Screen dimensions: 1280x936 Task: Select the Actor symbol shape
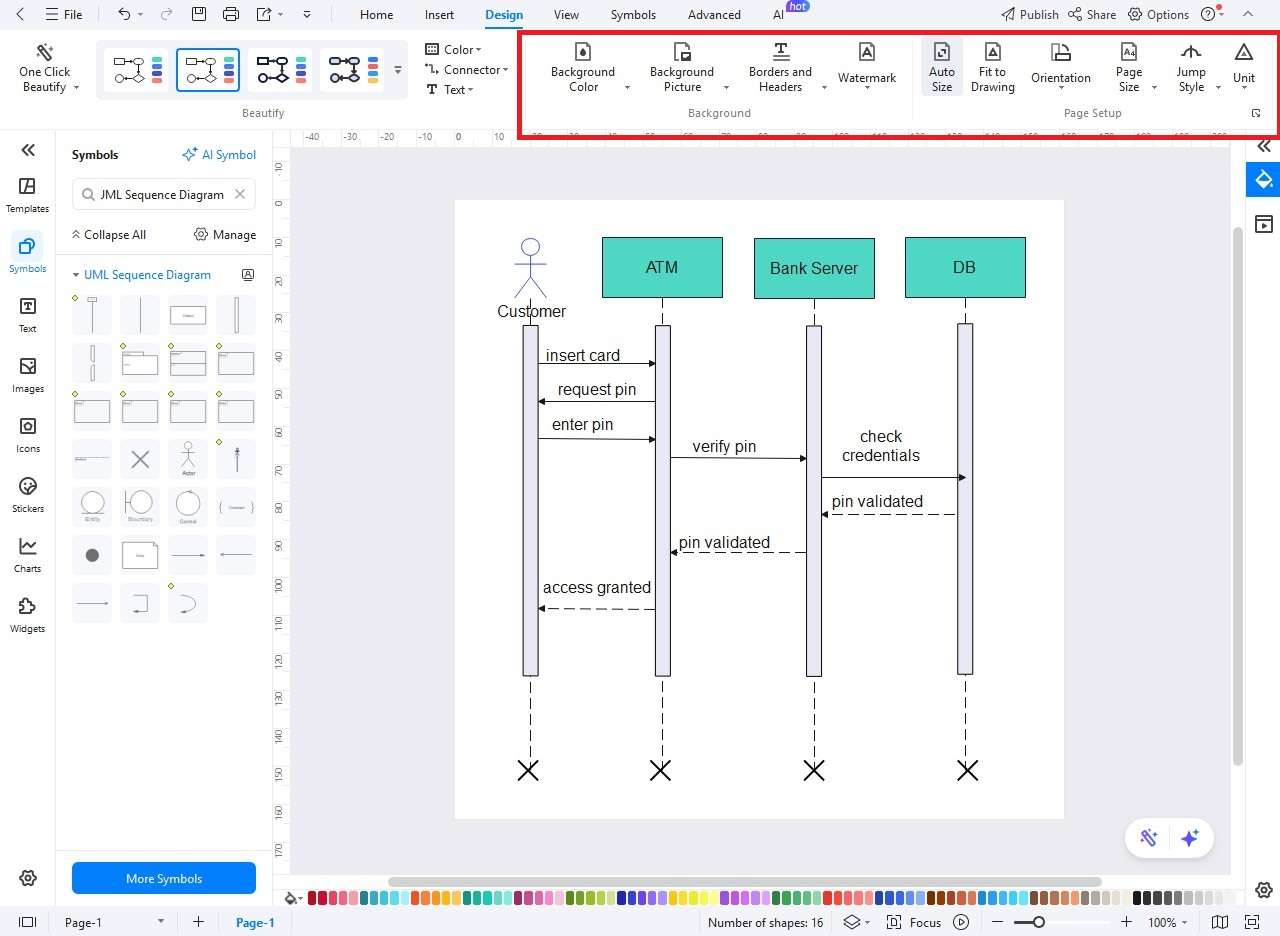pyautogui.click(x=188, y=459)
